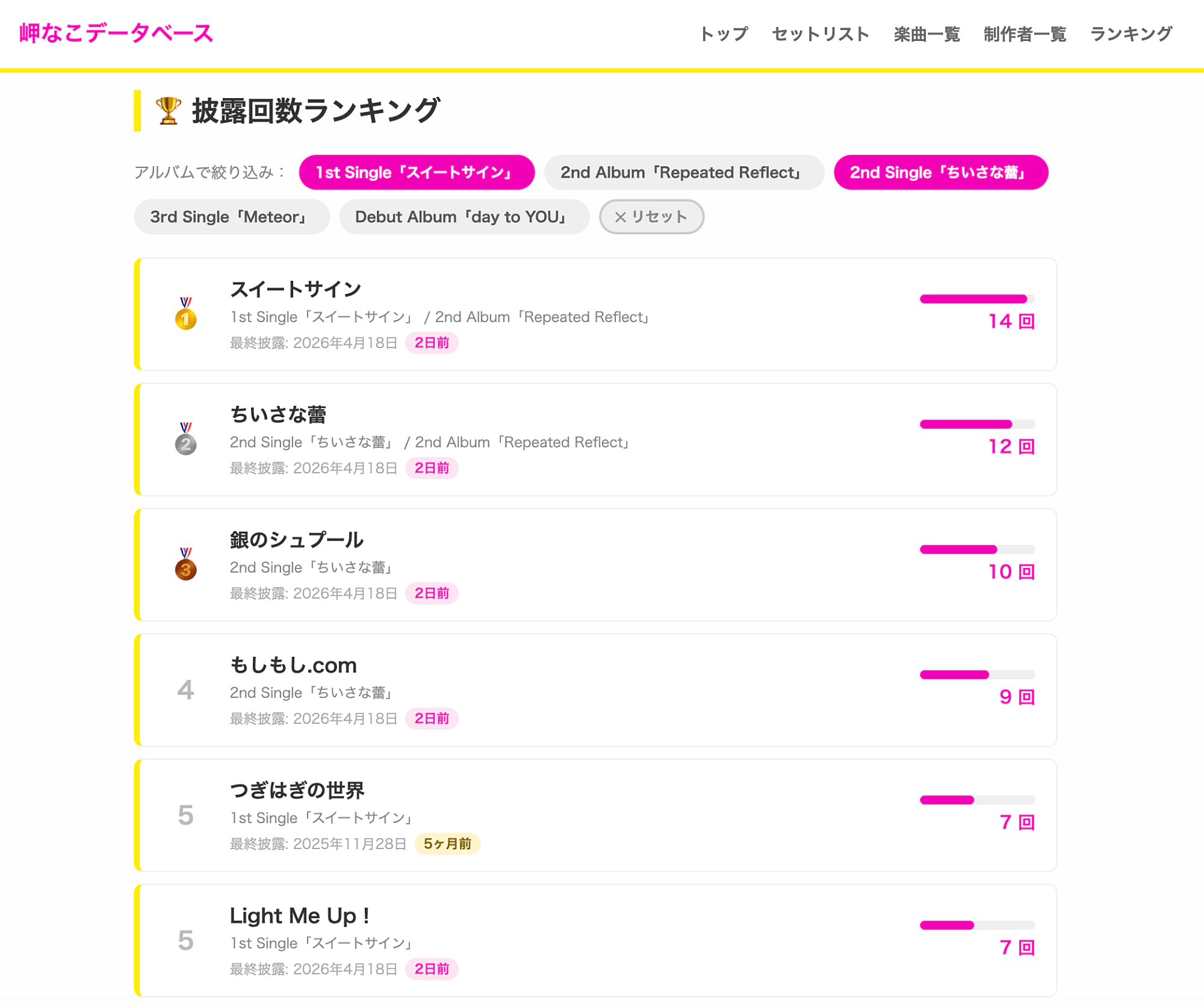Click the 岬なこデータベース site logo

tap(116, 33)
